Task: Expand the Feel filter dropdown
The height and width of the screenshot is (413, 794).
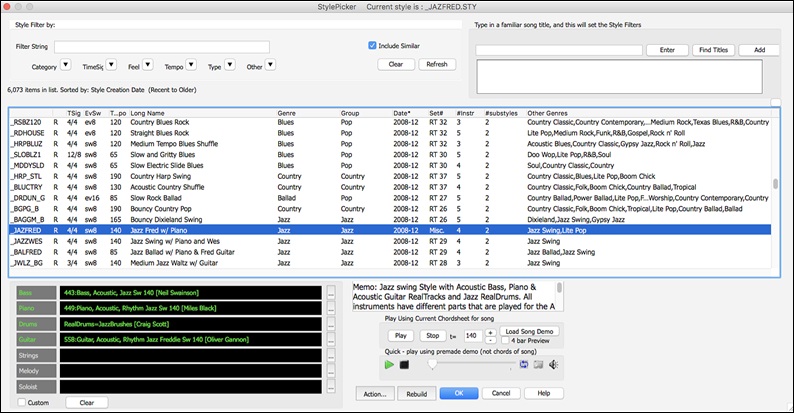Action: tap(150, 65)
